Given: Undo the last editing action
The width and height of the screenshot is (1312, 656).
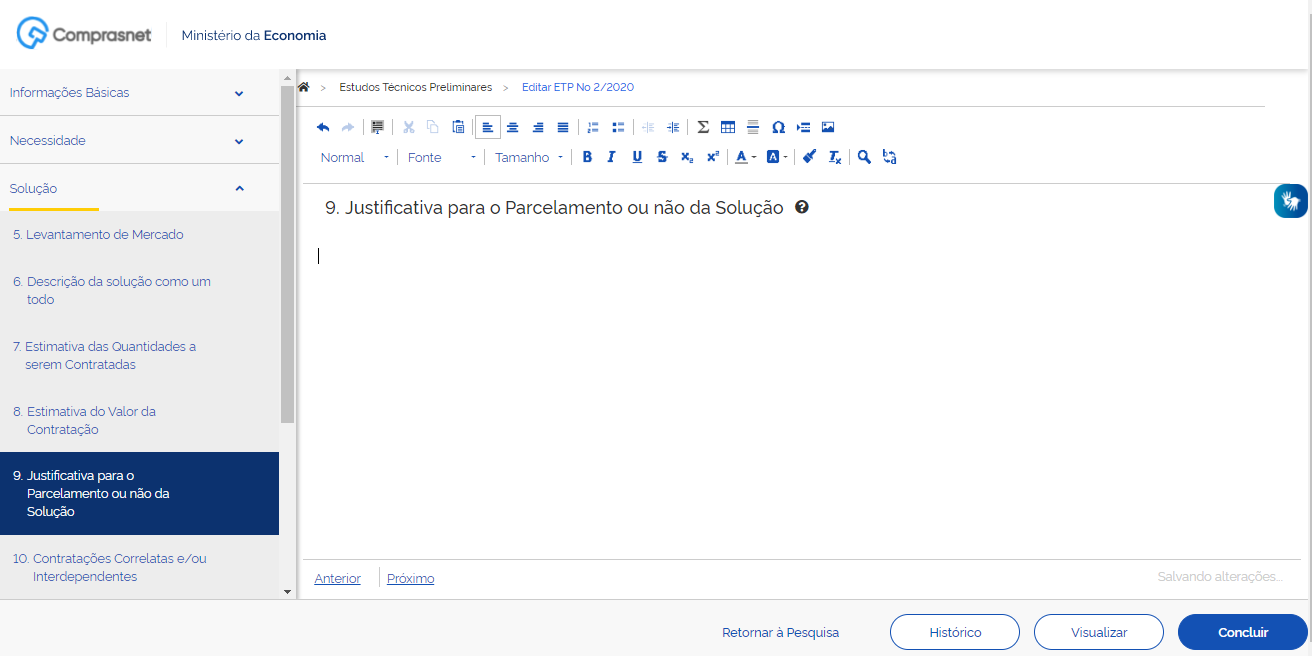Looking at the screenshot, I should [x=322, y=127].
